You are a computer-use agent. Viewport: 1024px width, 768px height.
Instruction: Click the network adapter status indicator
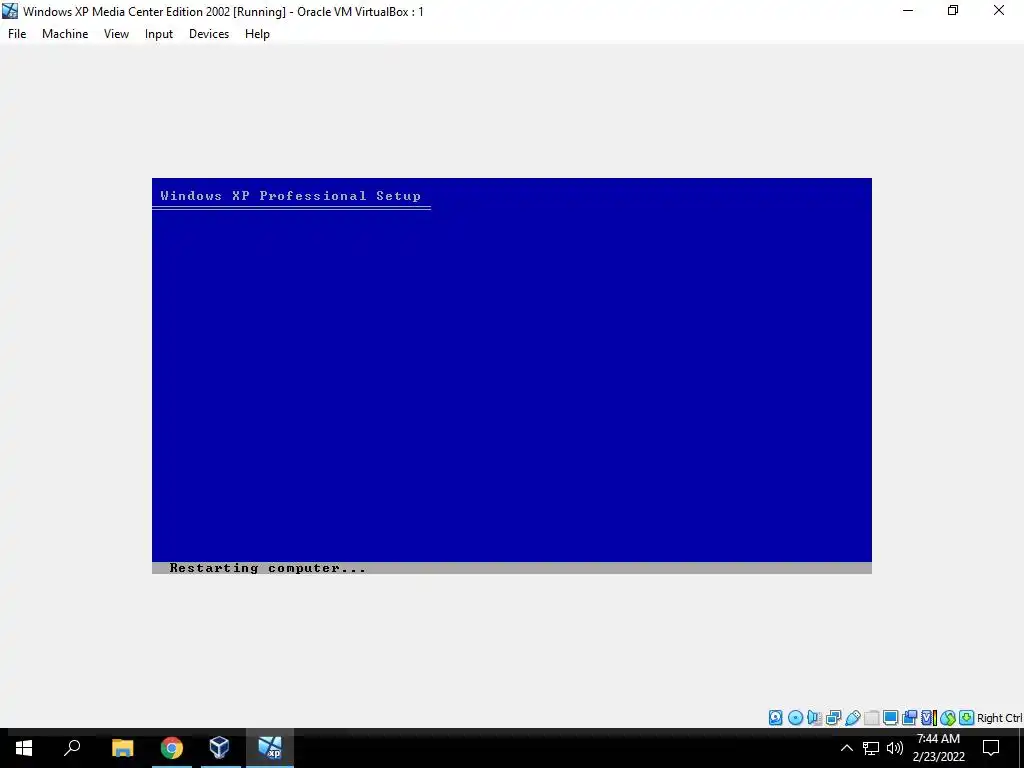pyautogui.click(x=833, y=718)
